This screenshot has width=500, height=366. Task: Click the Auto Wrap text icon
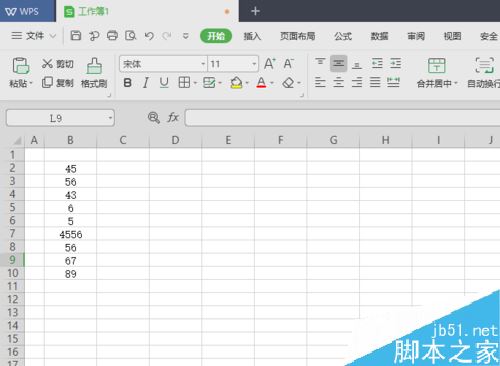[x=484, y=66]
